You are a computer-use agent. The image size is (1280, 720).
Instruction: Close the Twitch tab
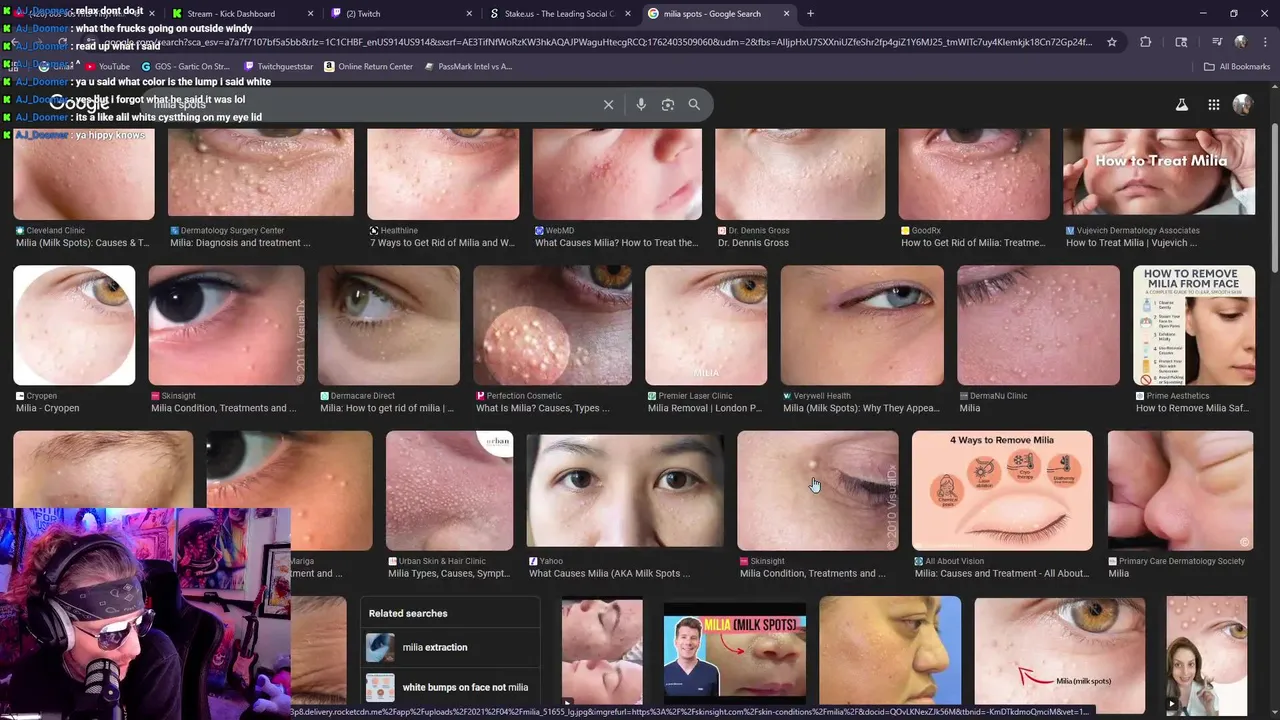point(469,14)
